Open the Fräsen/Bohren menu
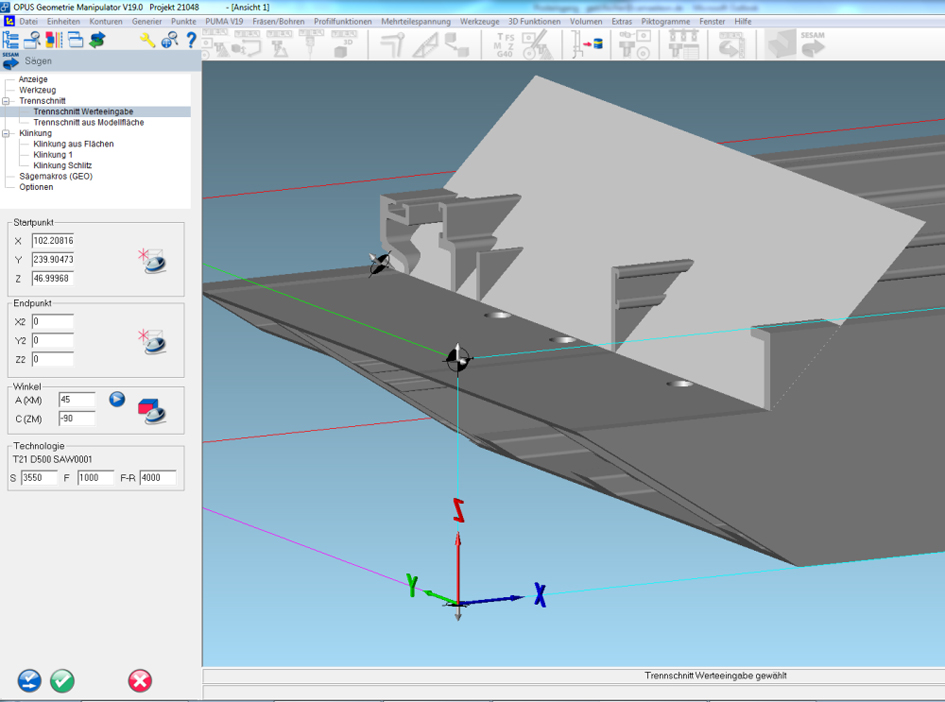The width and height of the screenshot is (945, 702). pyautogui.click(x=278, y=21)
